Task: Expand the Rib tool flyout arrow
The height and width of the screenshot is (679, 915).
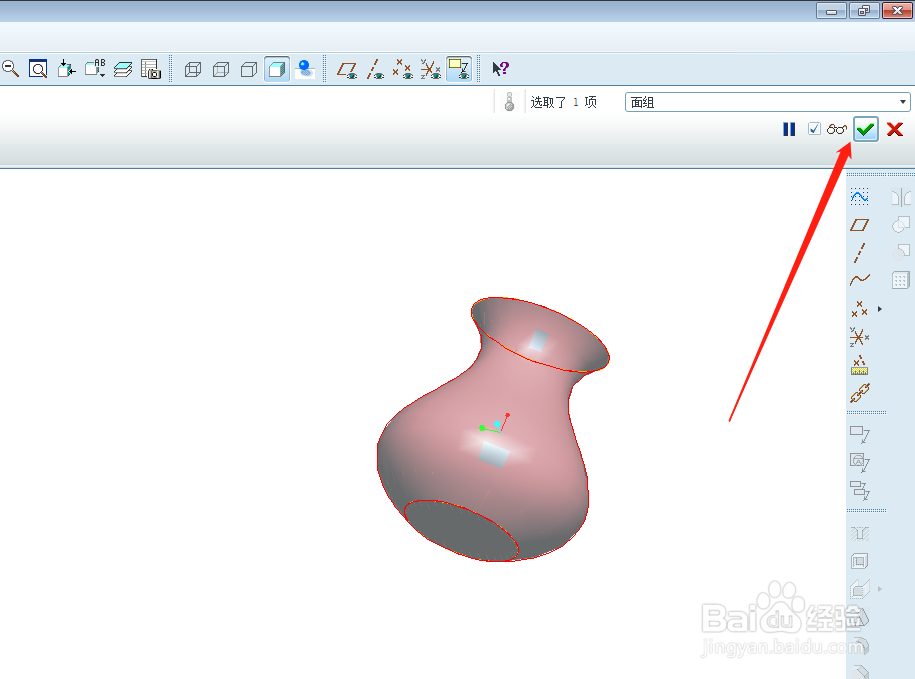Action: pyautogui.click(x=879, y=589)
